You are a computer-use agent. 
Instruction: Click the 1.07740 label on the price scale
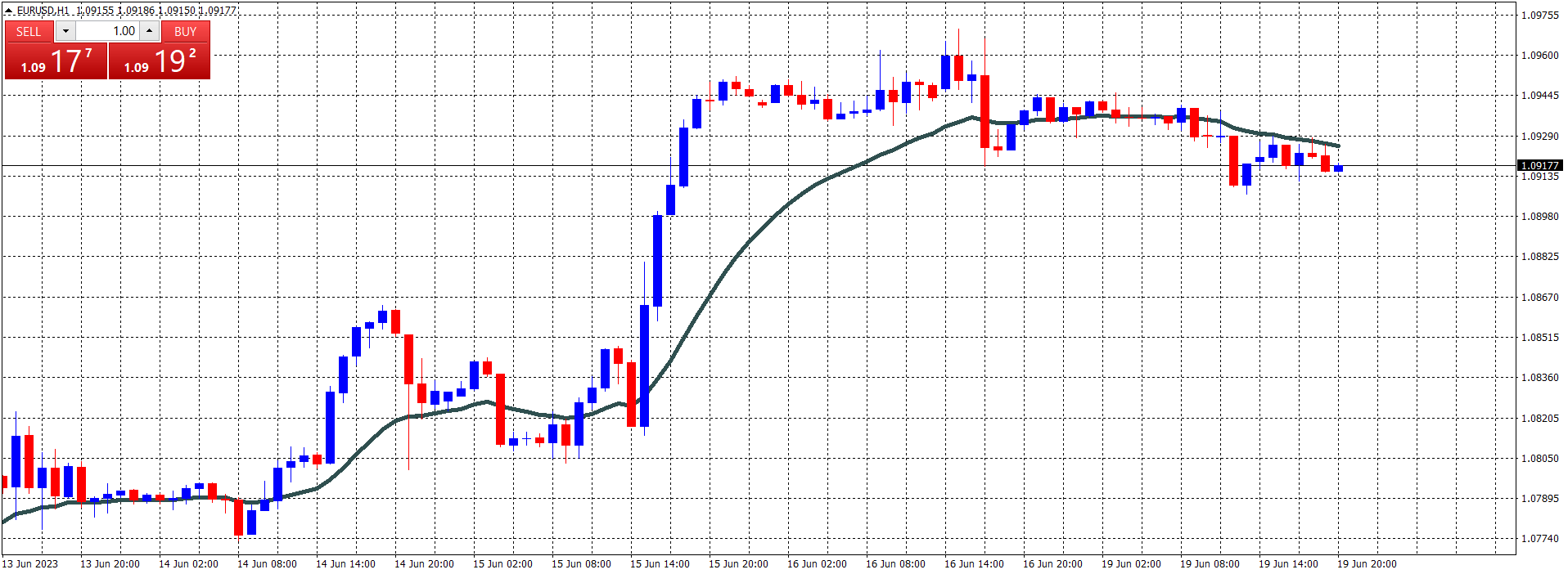(x=1539, y=539)
